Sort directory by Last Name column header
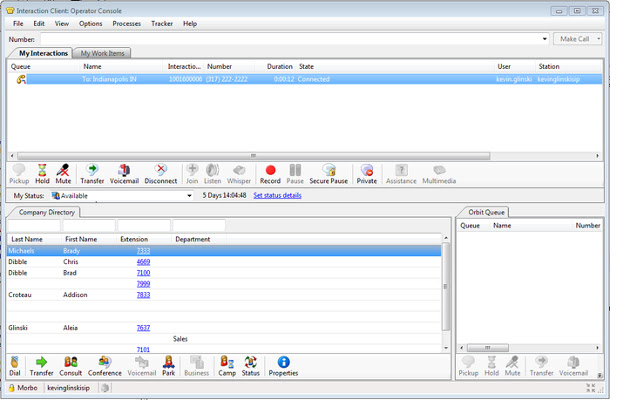The height and width of the screenshot is (400, 640). tap(27, 239)
